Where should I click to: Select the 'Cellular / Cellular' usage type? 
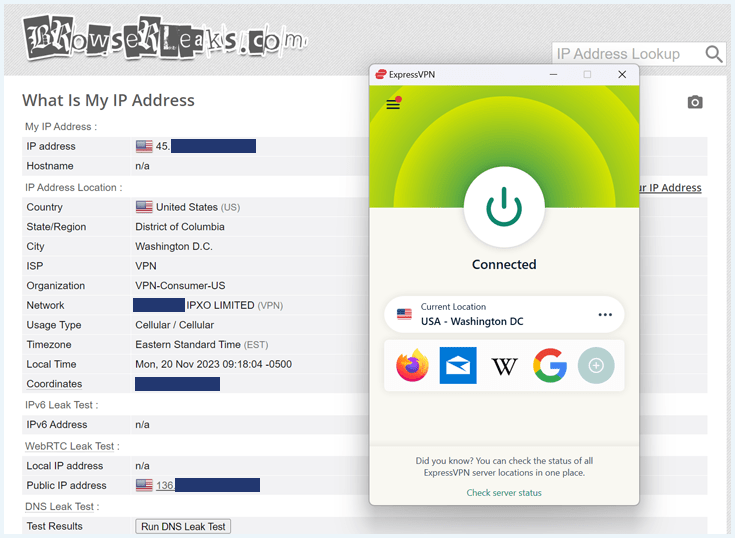pos(174,325)
